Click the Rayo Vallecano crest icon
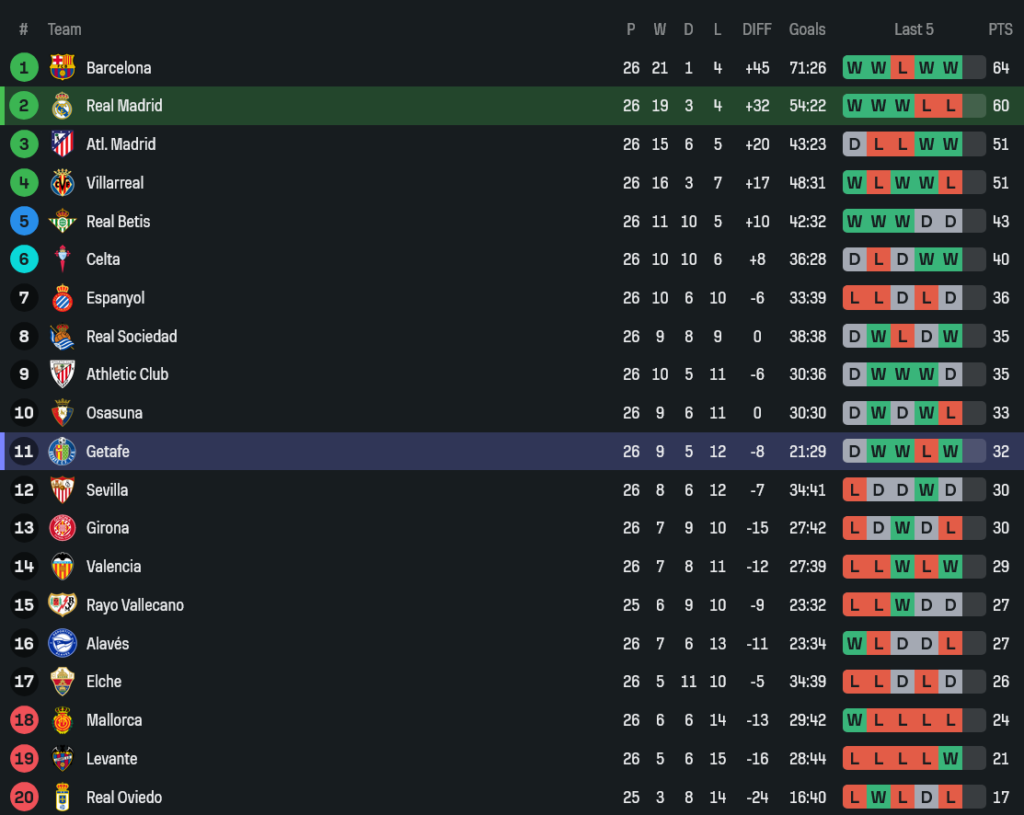This screenshot has height=815, width=1024. [62, 605]
